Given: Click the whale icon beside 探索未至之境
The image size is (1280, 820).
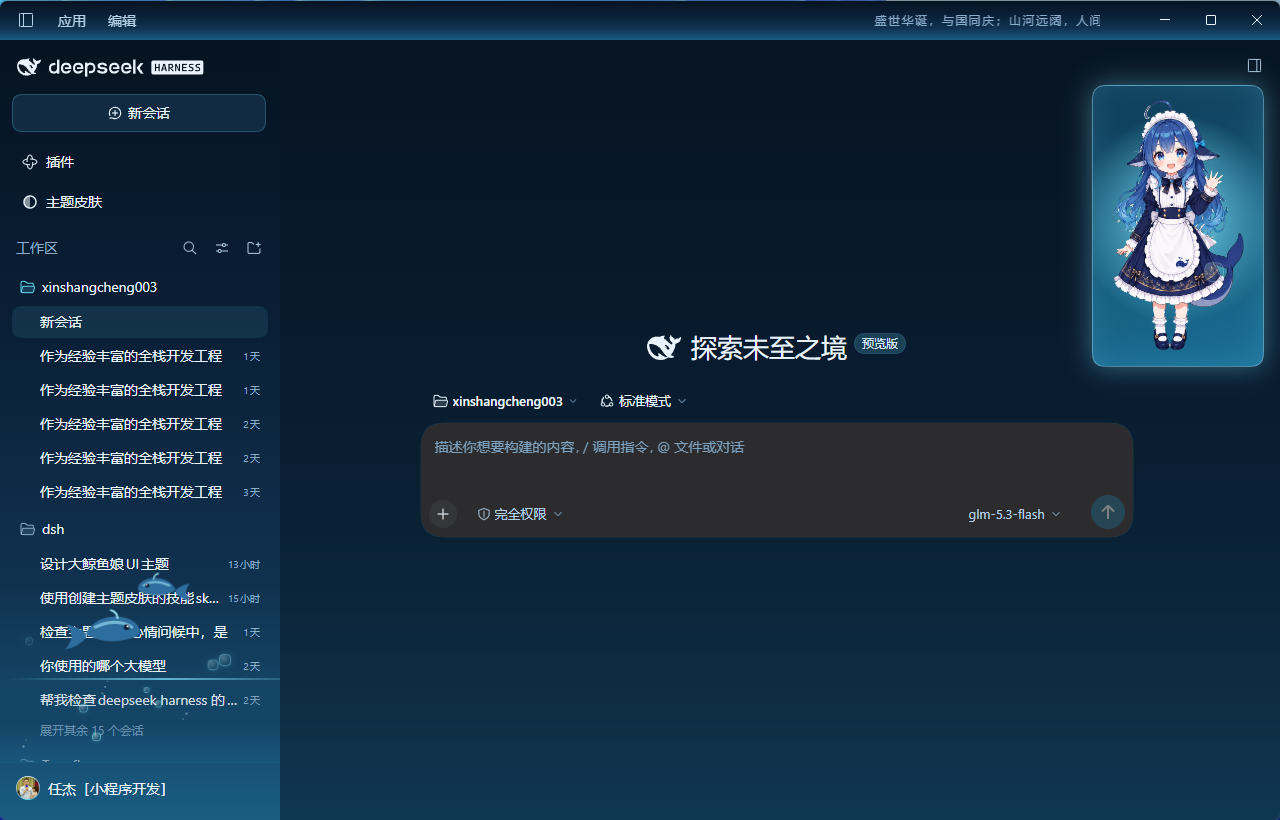Looking at the screenshot, I should (x=664, y=347).
